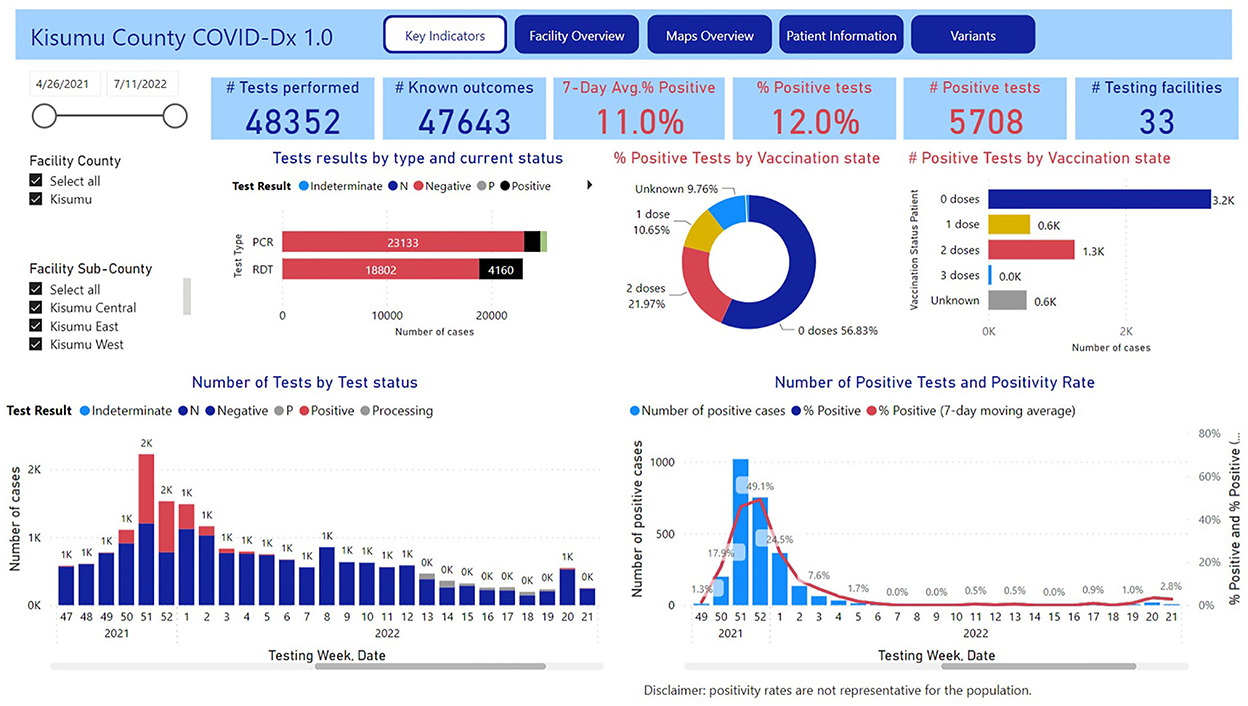
Task: Click the week 51 bar in Positive Tests chart
Action: [741, 532]
